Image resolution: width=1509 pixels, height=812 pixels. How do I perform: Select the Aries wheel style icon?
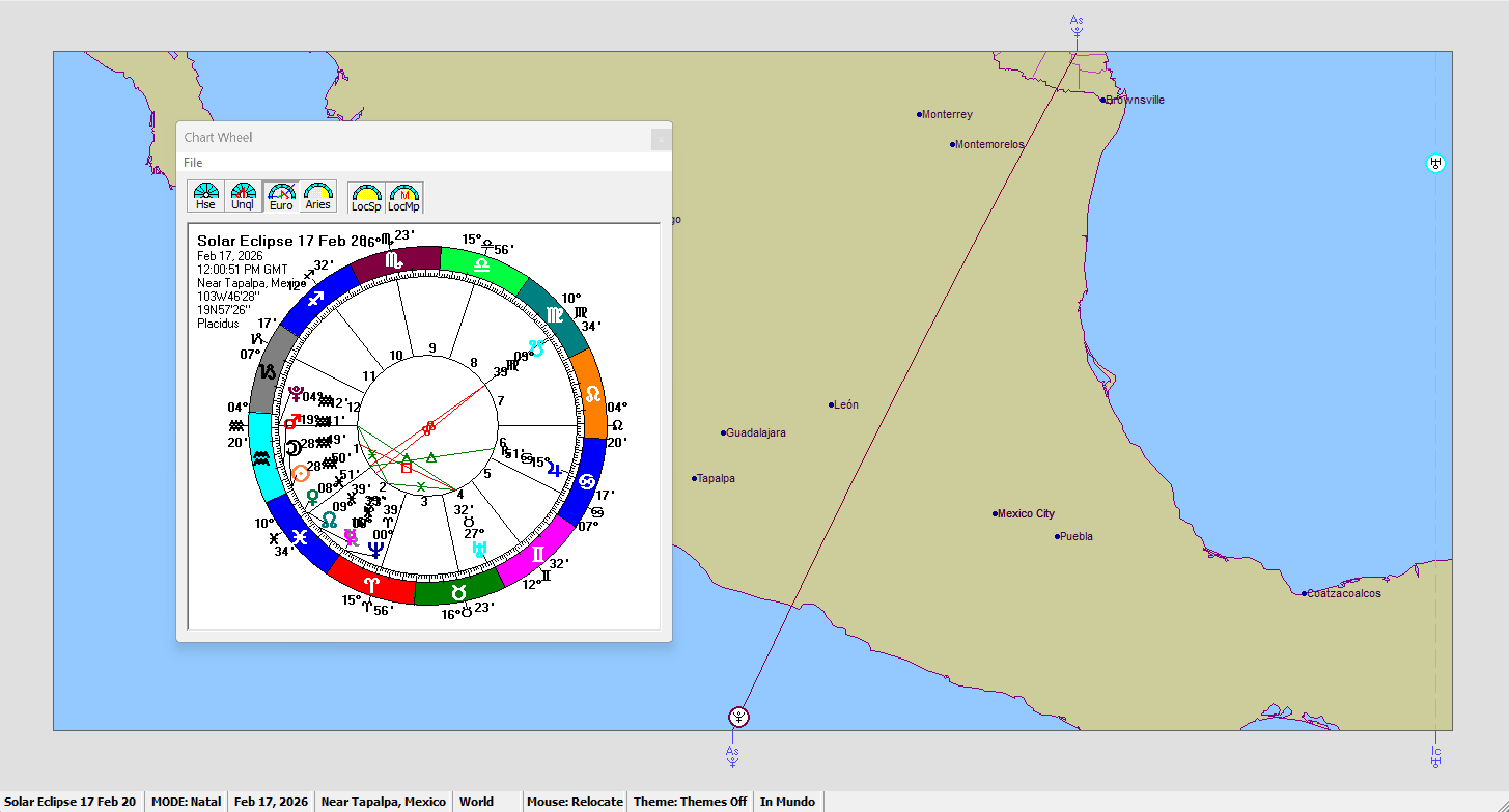(317, 197)
